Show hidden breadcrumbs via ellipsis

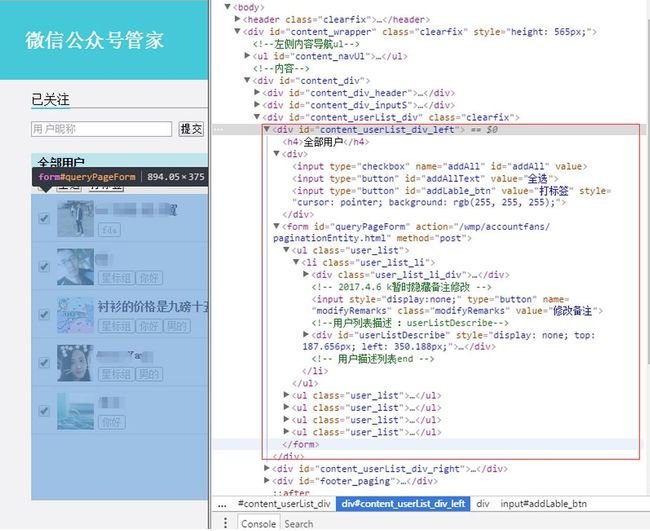tap(222, 504)
